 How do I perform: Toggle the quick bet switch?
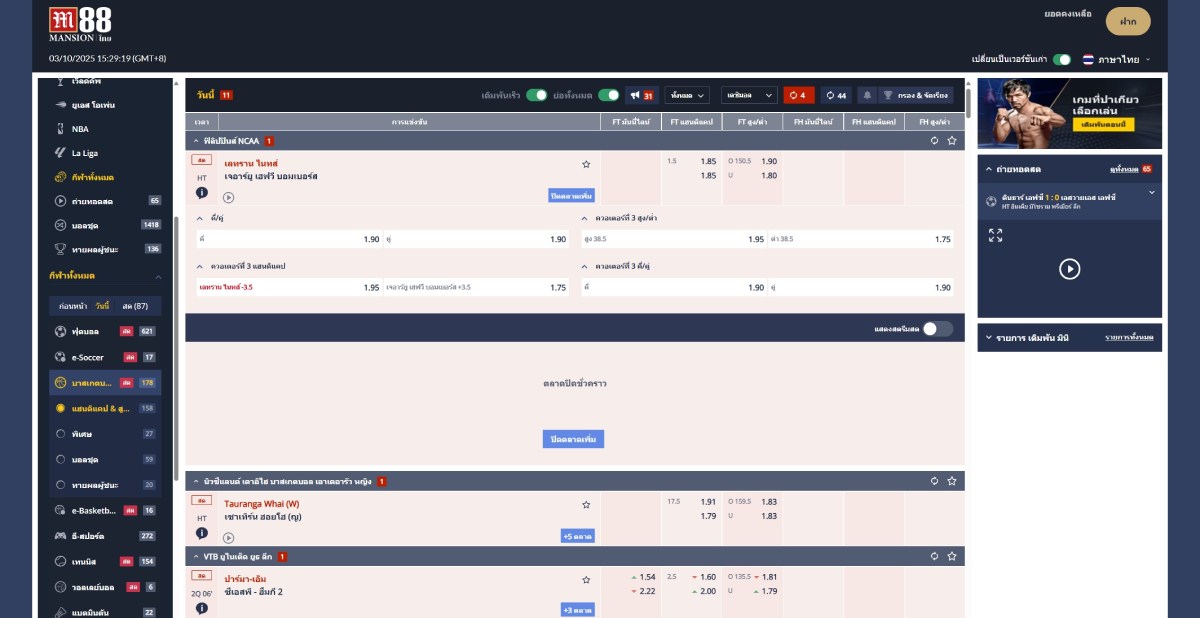coord(537,95)
